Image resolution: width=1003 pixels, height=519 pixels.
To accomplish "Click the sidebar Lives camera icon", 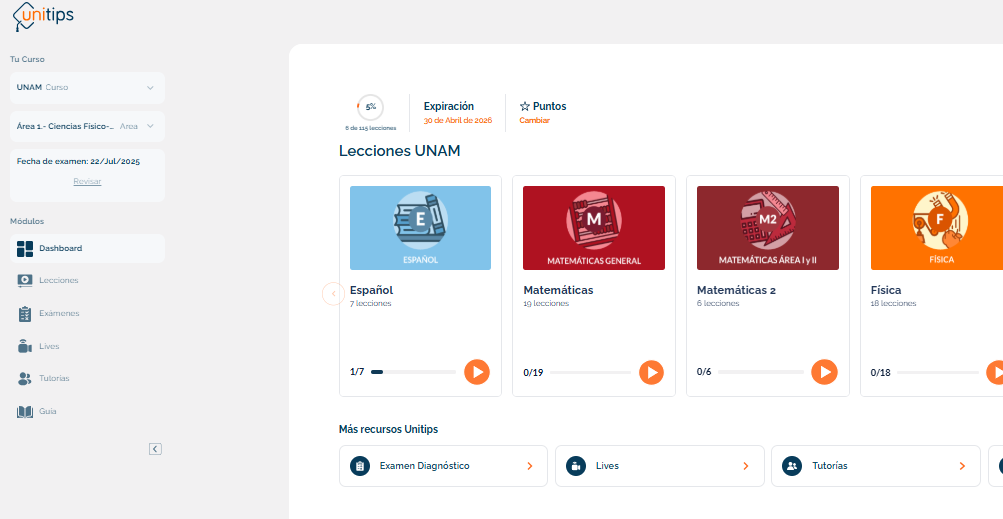I will (25, 346).
